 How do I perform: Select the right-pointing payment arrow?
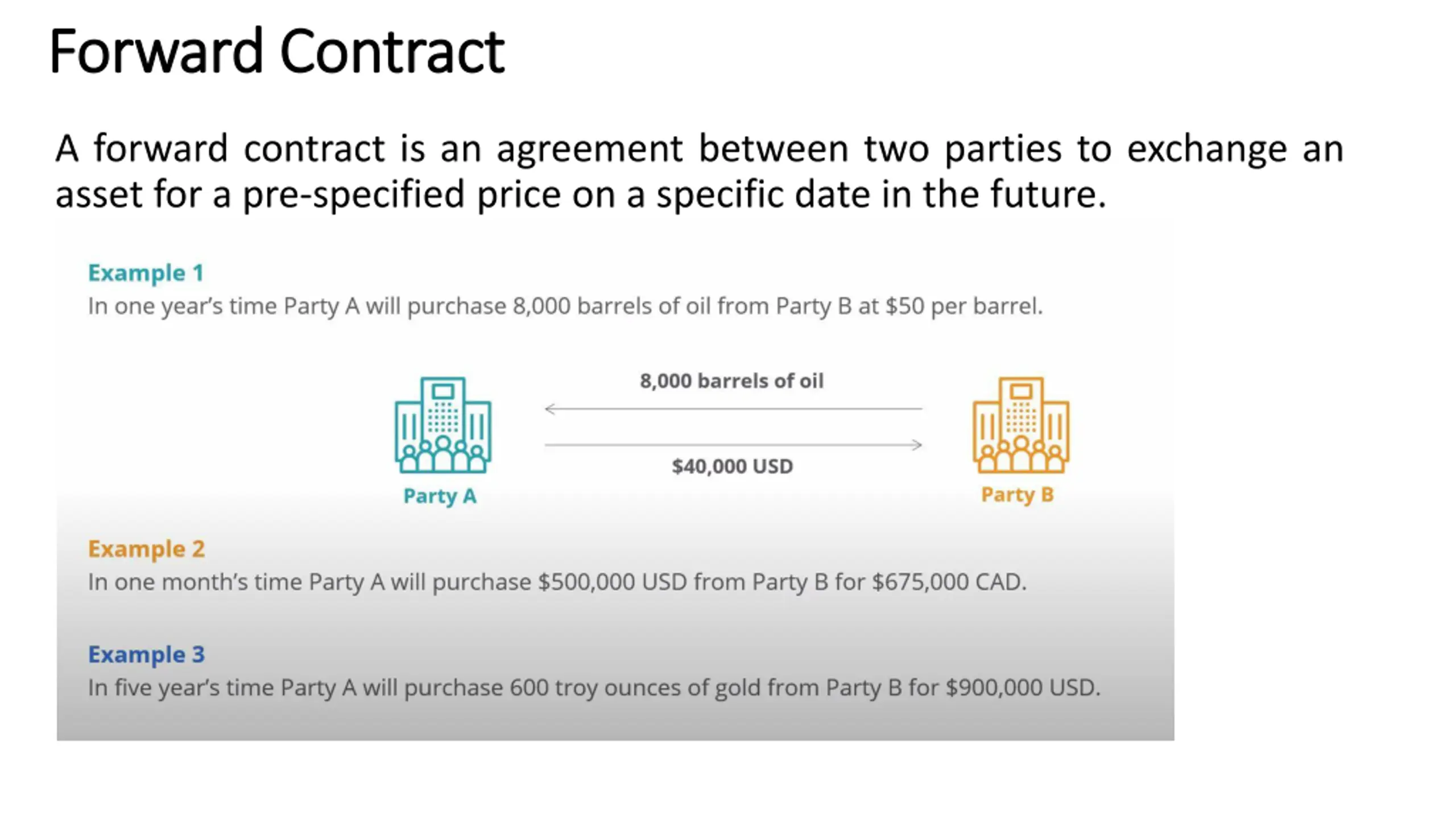click(733, 445)
